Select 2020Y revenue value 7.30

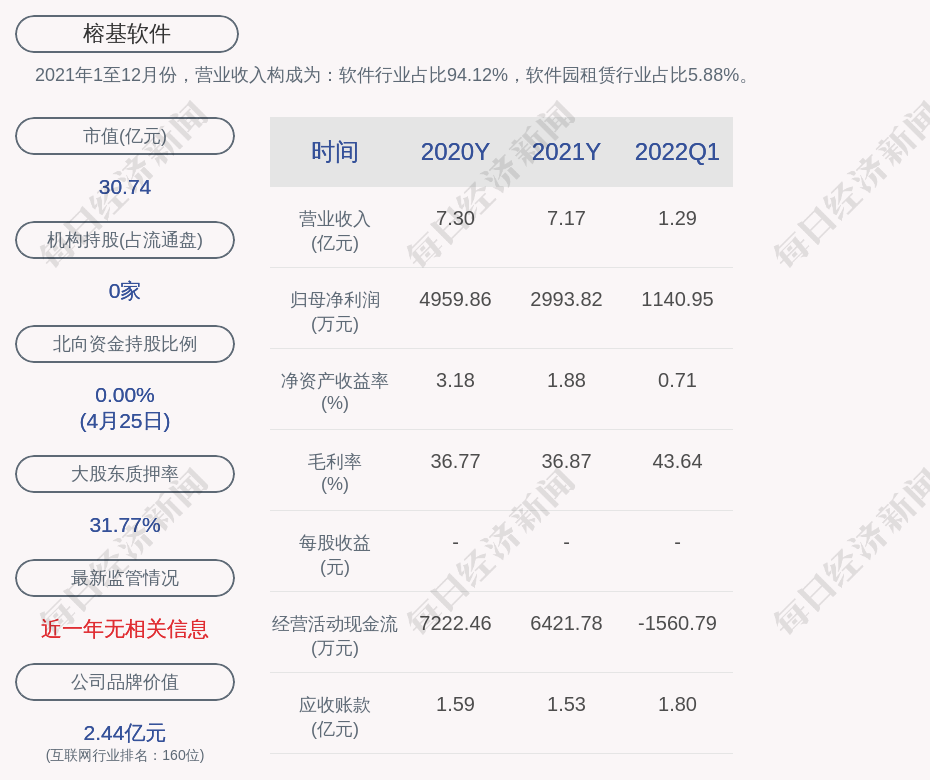click(455, 218)
